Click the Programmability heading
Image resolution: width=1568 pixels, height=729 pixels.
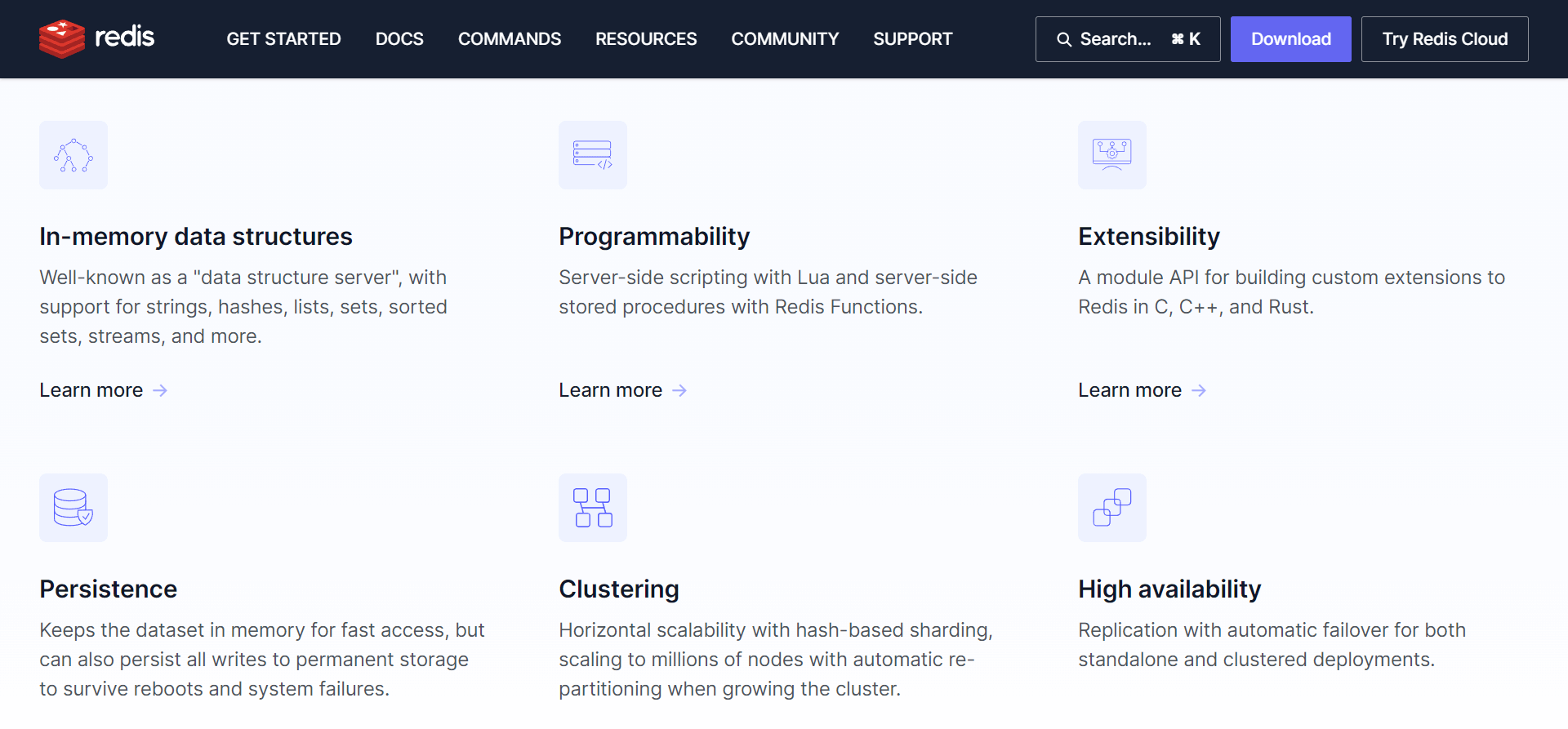click(654, 237)
